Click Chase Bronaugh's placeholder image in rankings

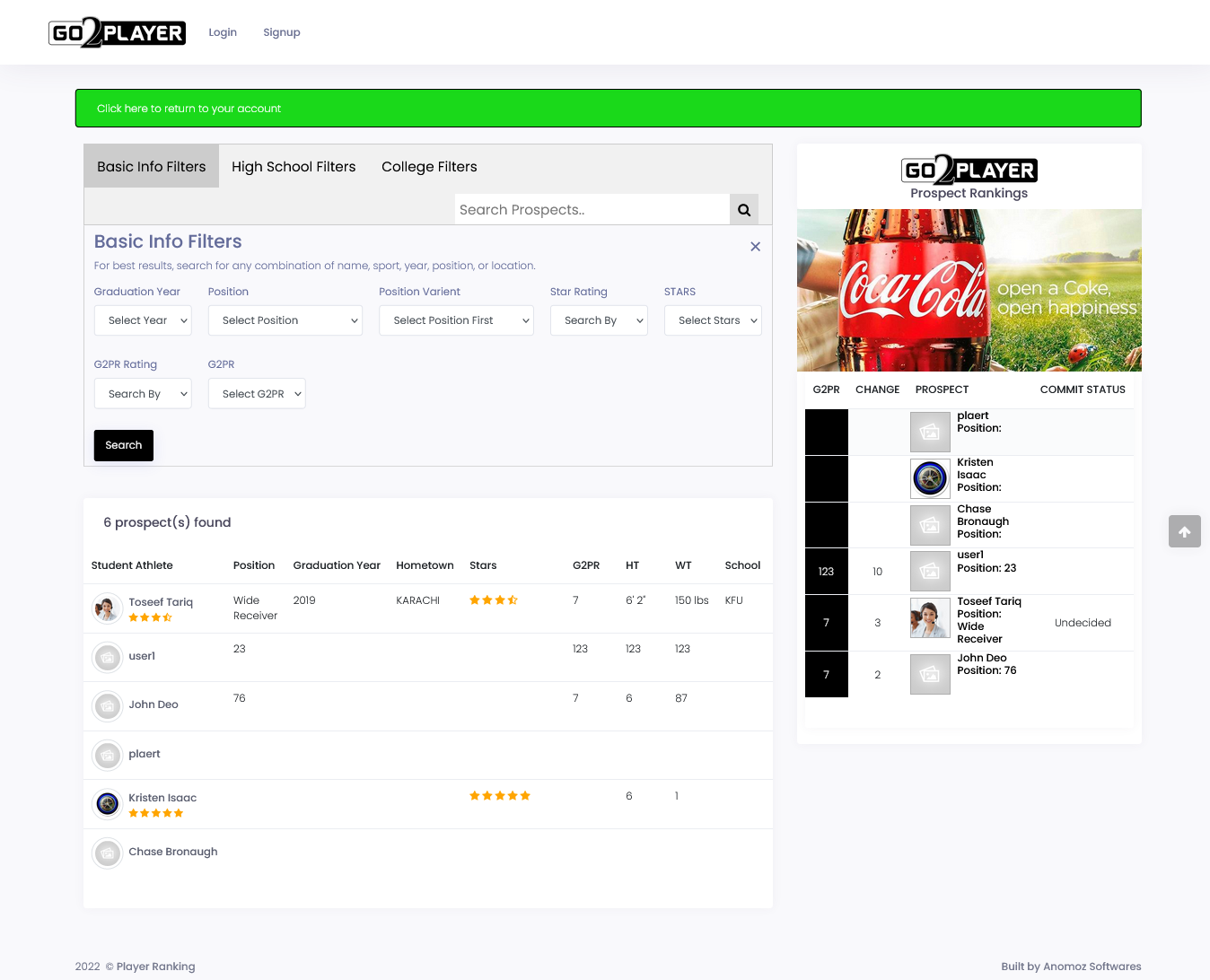pos(930,525)
